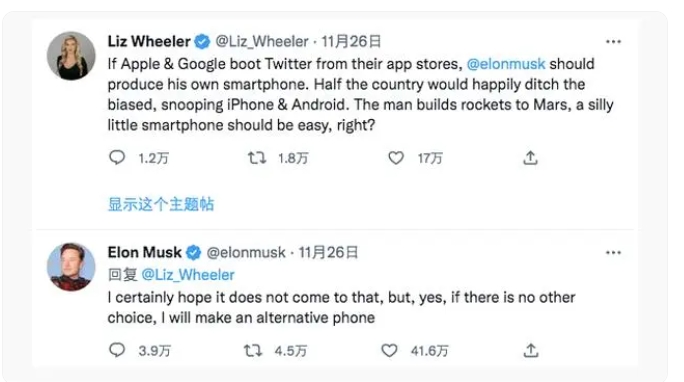Reply to Elon Musk's tweet
The width and height of the screenshot is (684, 382).
(x=117, y=350)
